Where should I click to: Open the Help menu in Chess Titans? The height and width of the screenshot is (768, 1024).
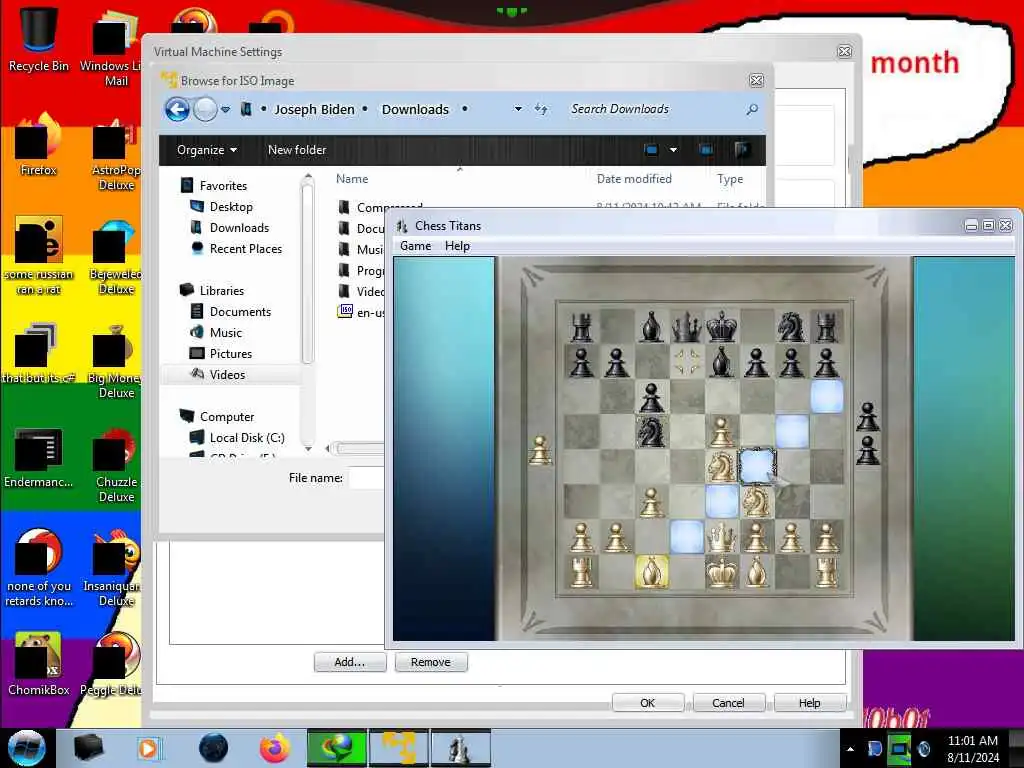(457, 246)
